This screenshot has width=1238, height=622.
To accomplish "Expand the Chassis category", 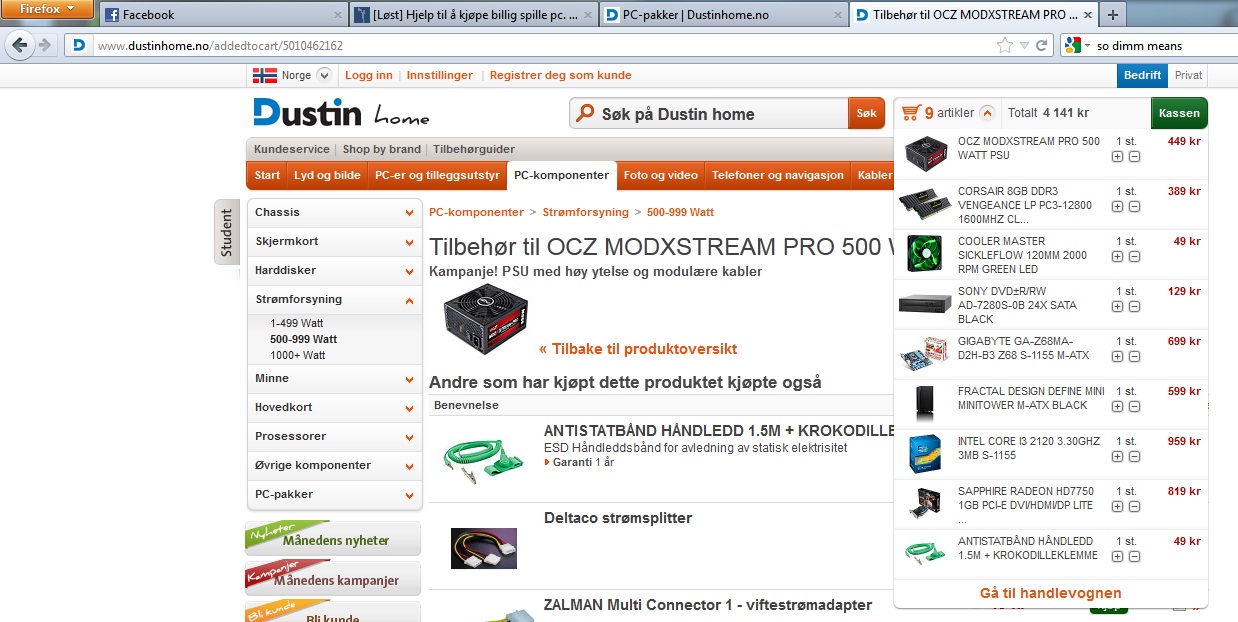I will pos(409,213).
